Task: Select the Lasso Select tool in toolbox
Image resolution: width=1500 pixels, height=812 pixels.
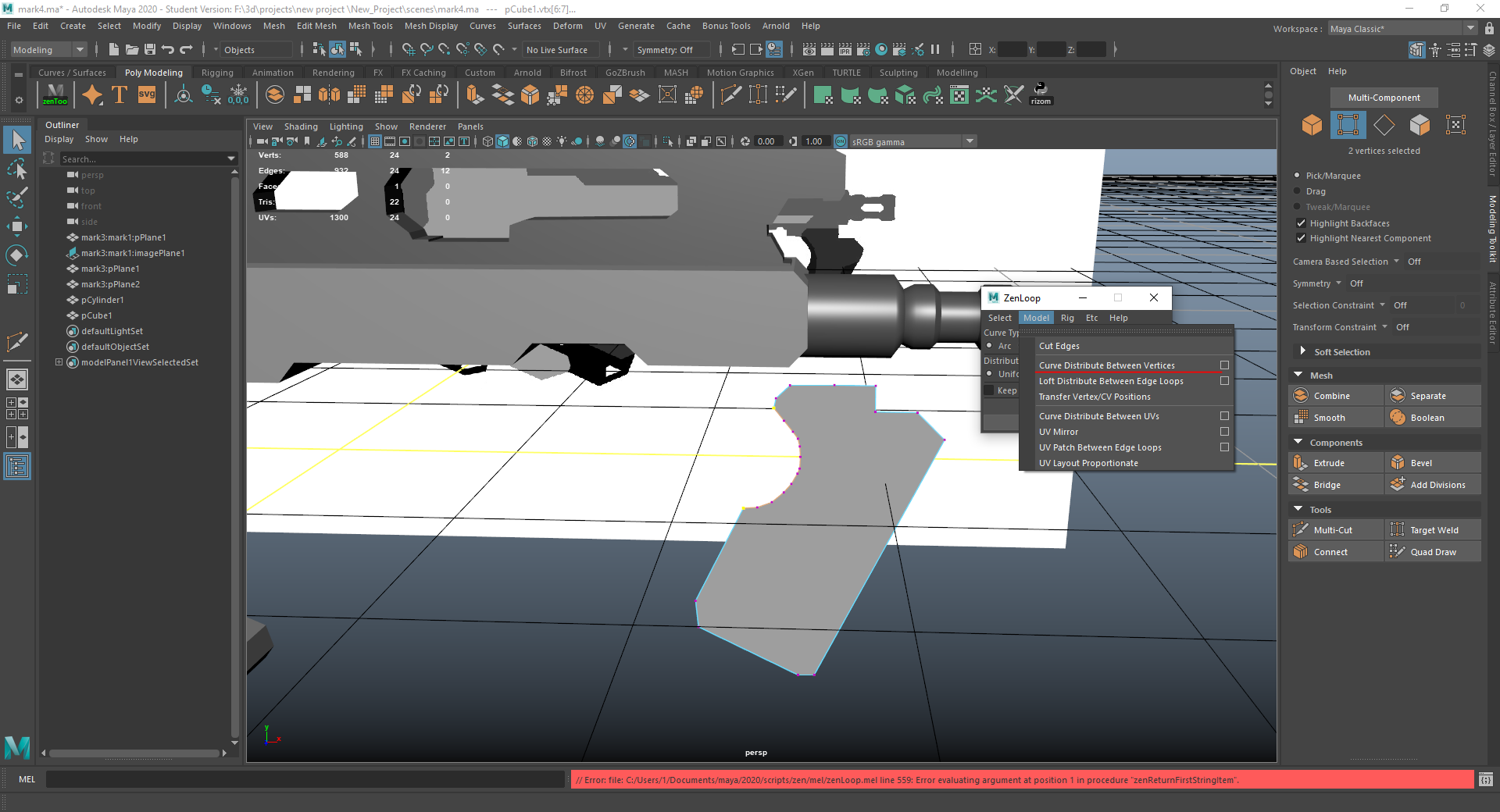Action: coord(17,169)
